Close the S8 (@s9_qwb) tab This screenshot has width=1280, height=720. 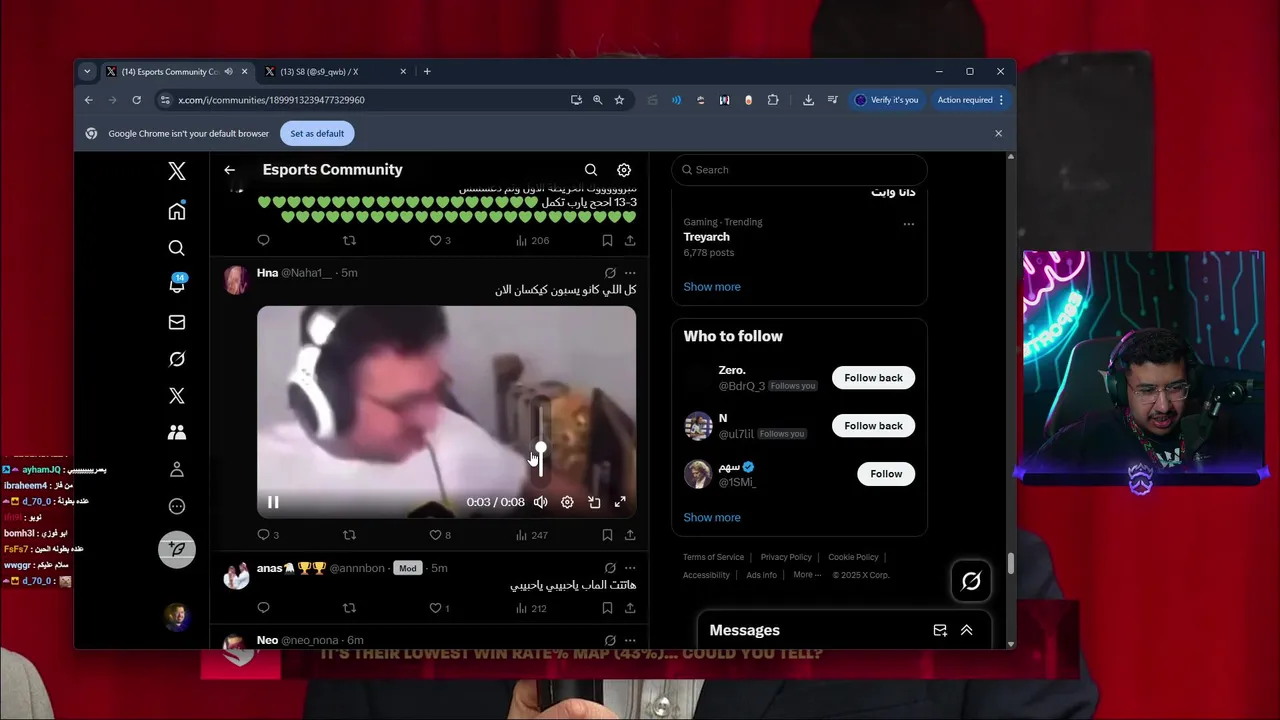point(404,72)
